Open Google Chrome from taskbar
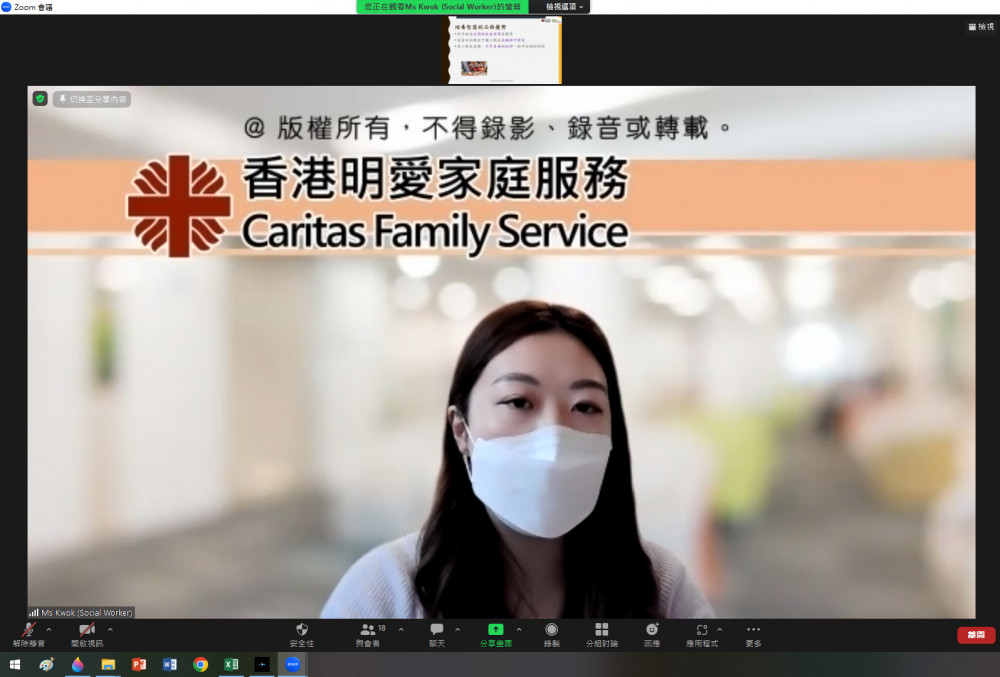Screen dimensions: 1000x677 [x=200, y=664]
